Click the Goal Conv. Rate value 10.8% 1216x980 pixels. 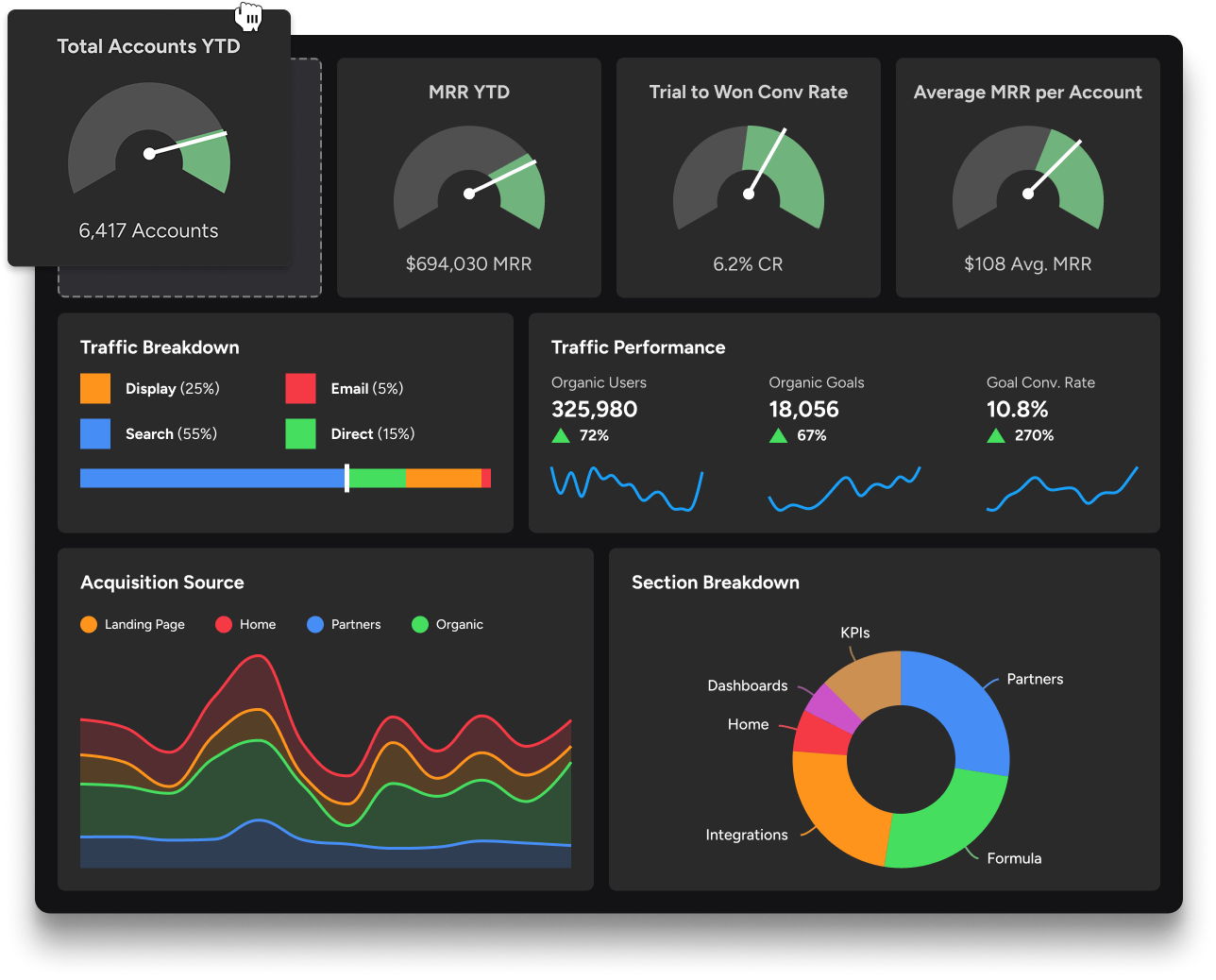pos(1018,409)
